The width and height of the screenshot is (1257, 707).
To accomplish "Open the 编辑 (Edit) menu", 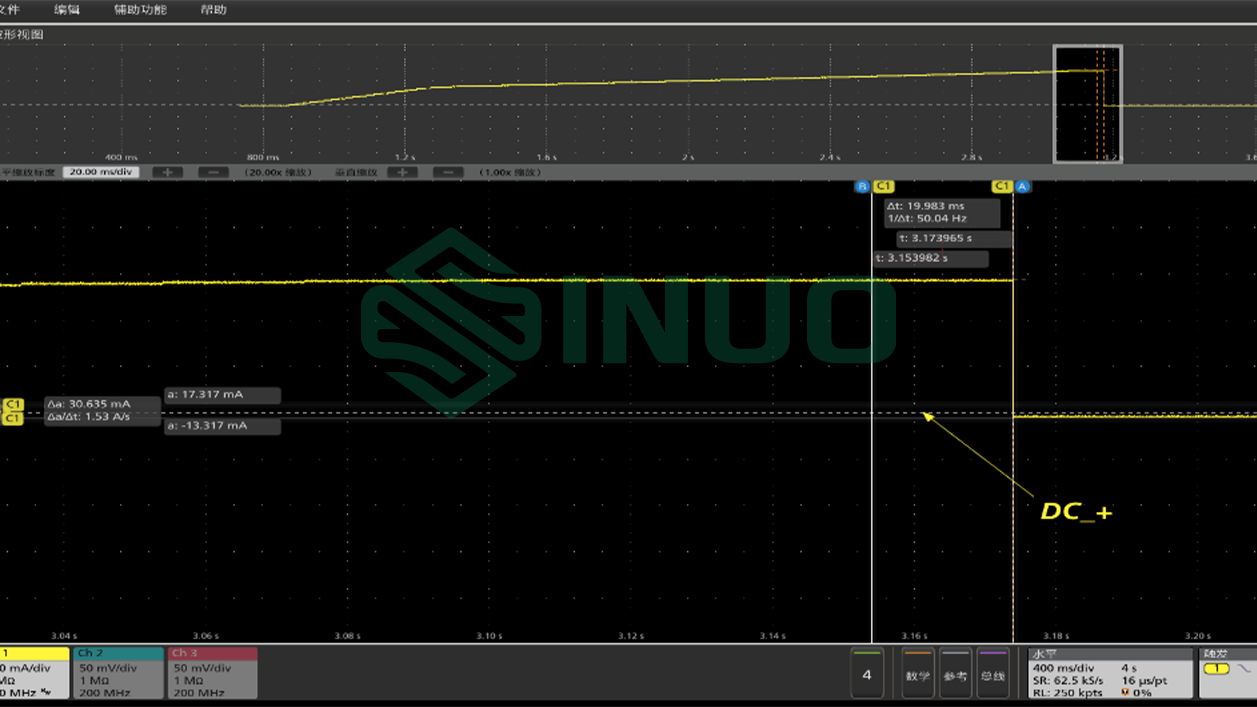I will [x=68, y=10].
